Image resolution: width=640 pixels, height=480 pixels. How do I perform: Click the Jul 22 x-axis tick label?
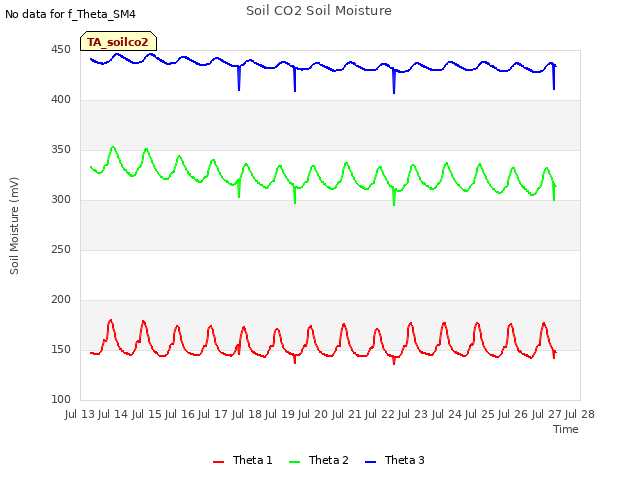pos(380,414)
